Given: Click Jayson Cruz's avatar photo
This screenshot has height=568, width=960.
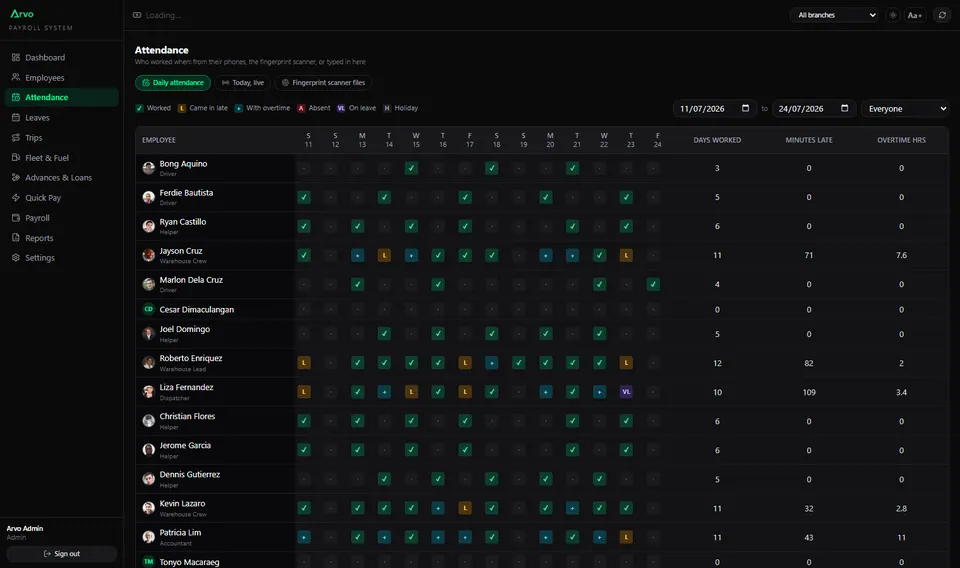Looking at the screenshot, I should (x=148, y=255).
